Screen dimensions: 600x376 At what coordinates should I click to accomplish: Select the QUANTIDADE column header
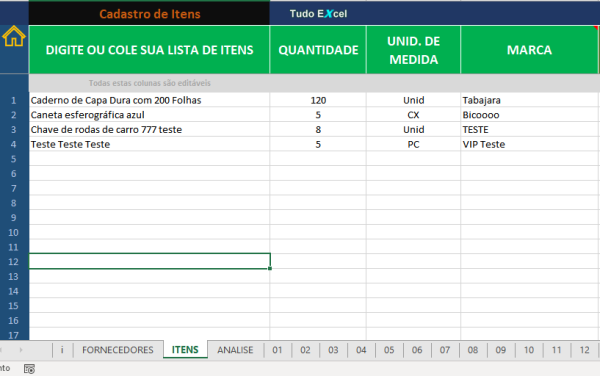pyautogui.click(x=318, y=50)
